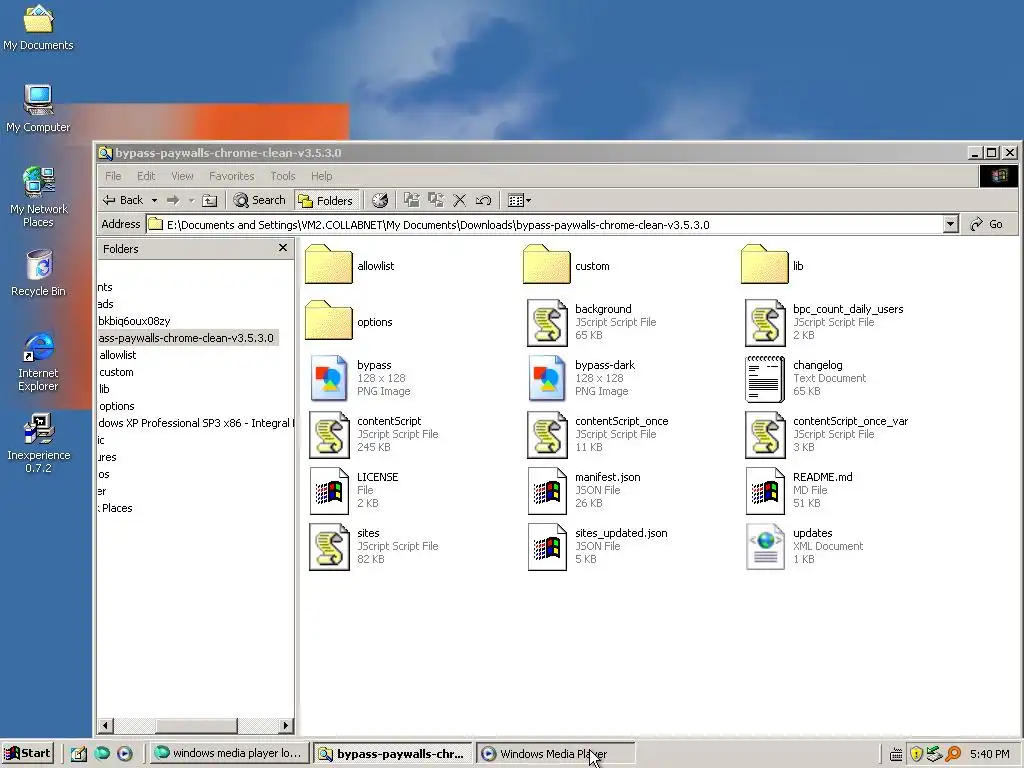Viewport: 1024px width, 768px height.
Task: Select the Windows XP Professional SP3 tree entry
Action: coord(196,423)
